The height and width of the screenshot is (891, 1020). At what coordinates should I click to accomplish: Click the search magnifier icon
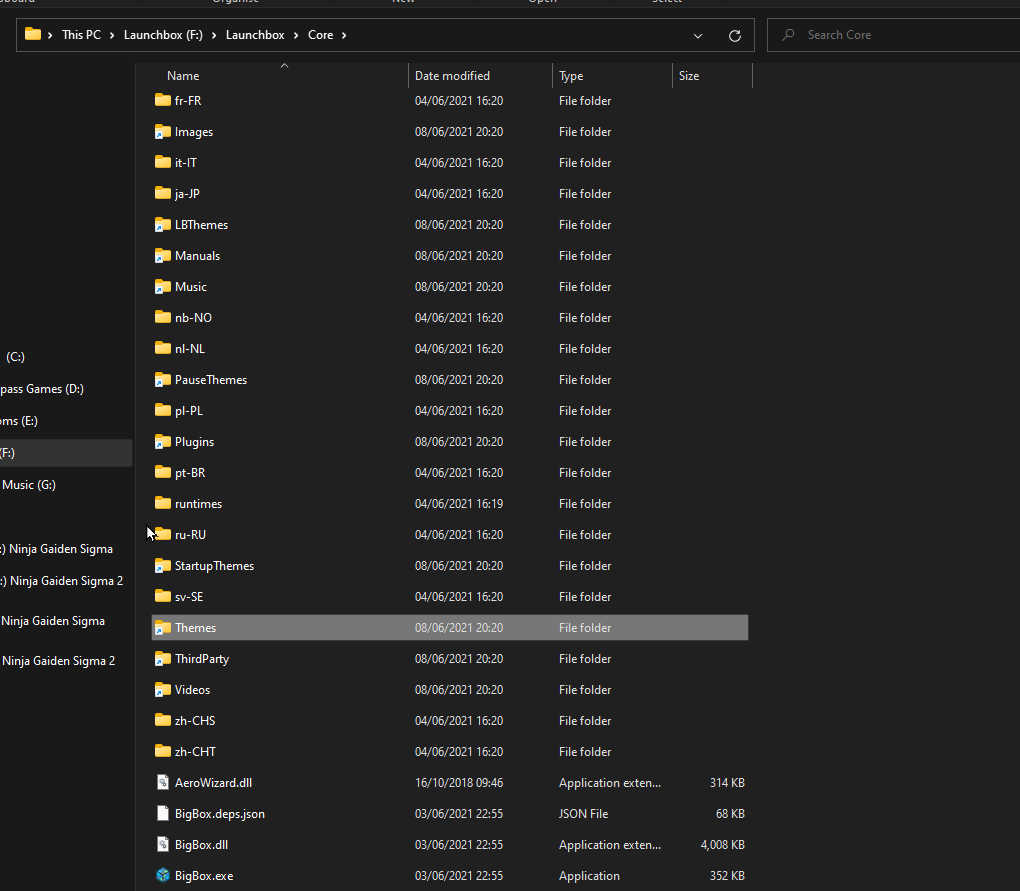788,35
